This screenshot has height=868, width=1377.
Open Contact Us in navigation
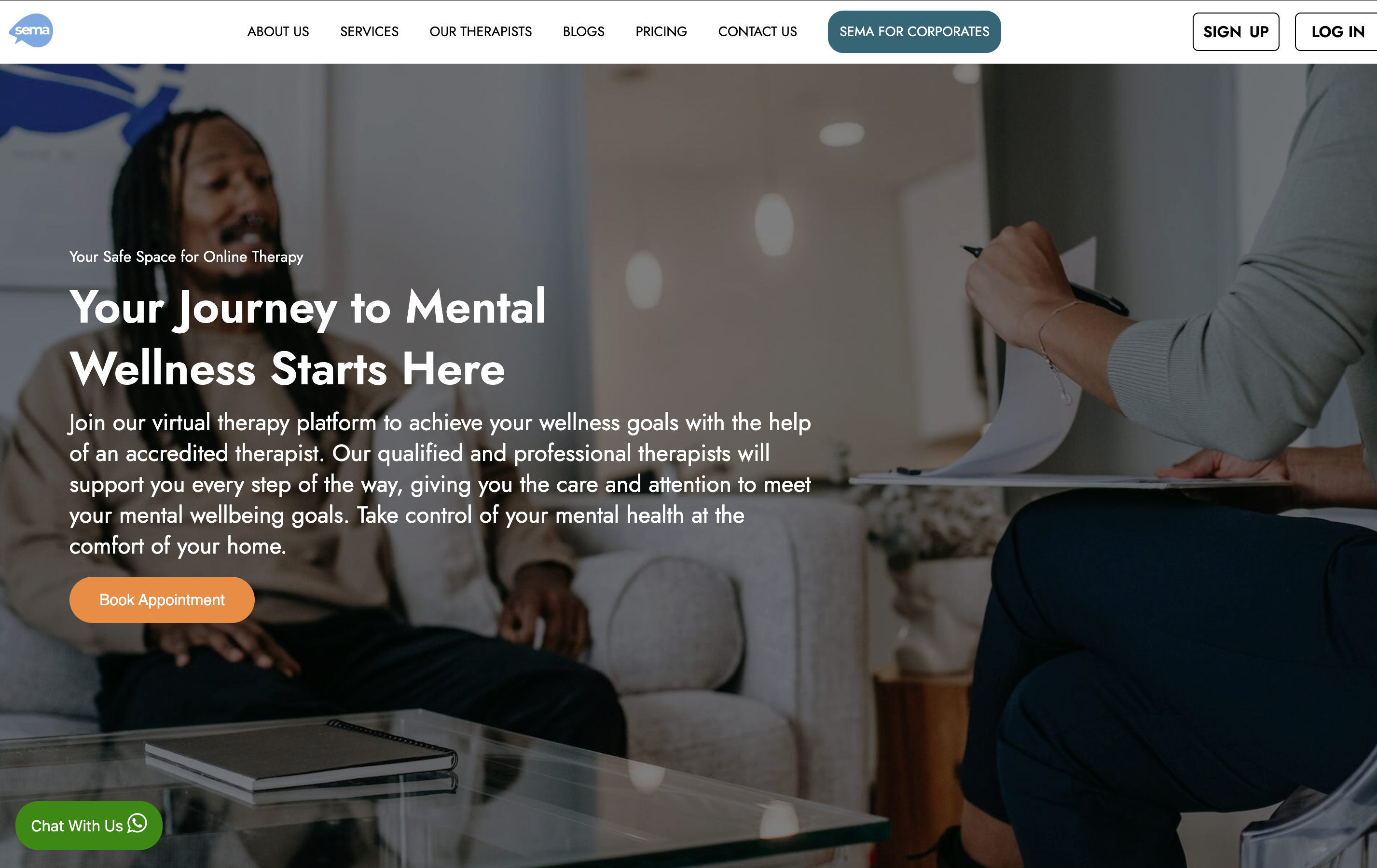[757, 31]
